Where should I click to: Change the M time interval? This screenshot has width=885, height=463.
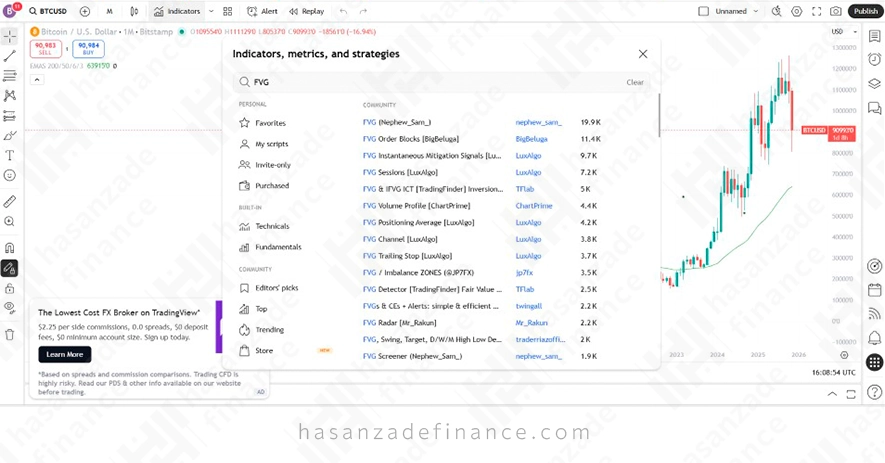coord(109,11)
